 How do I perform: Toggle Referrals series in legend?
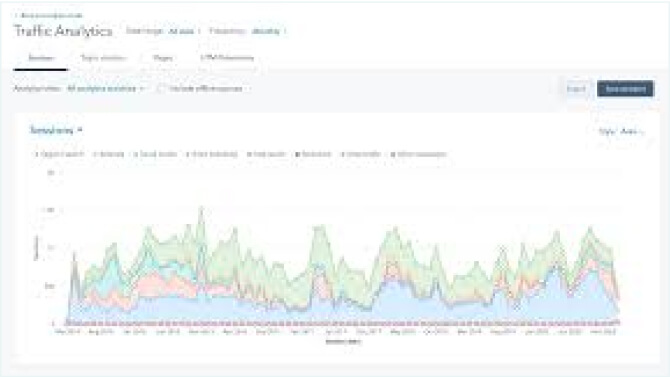pyautogui.click(x=109, y=154)
